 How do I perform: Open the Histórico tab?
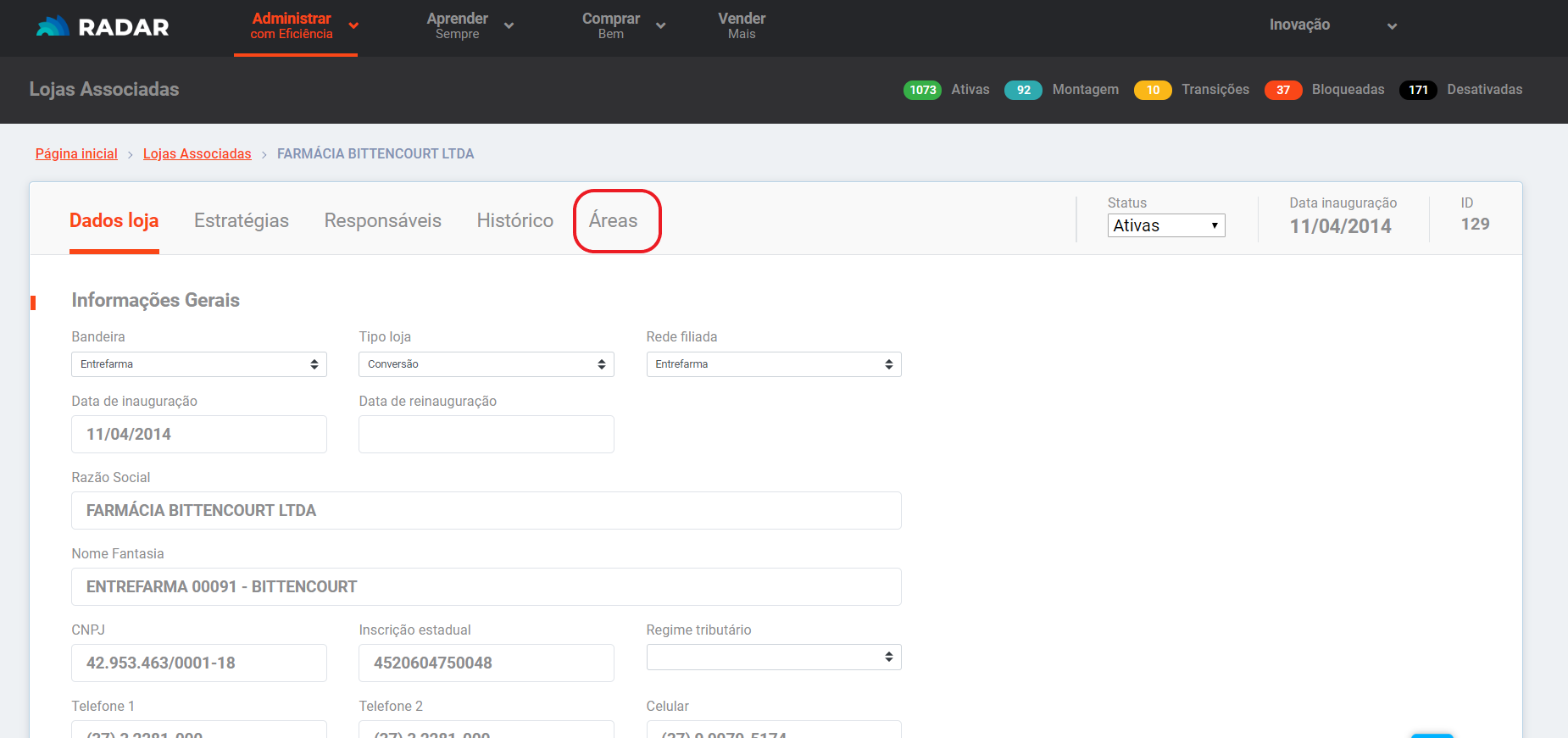point(514,220)
